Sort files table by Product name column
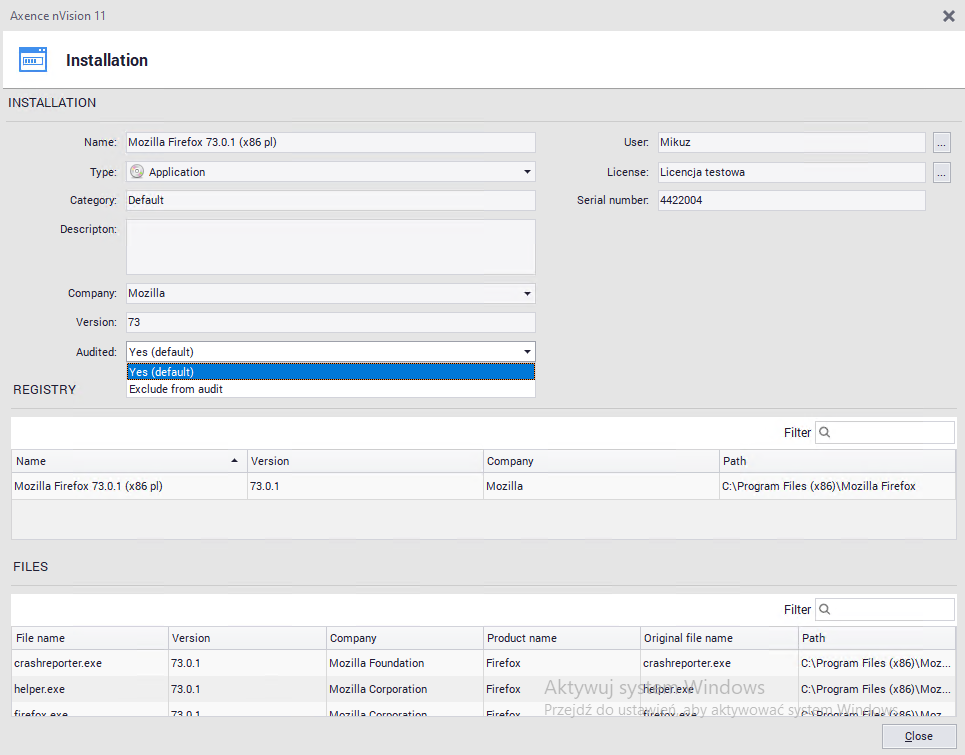Viewport: 965px width, 755px height. pos(560,638)
